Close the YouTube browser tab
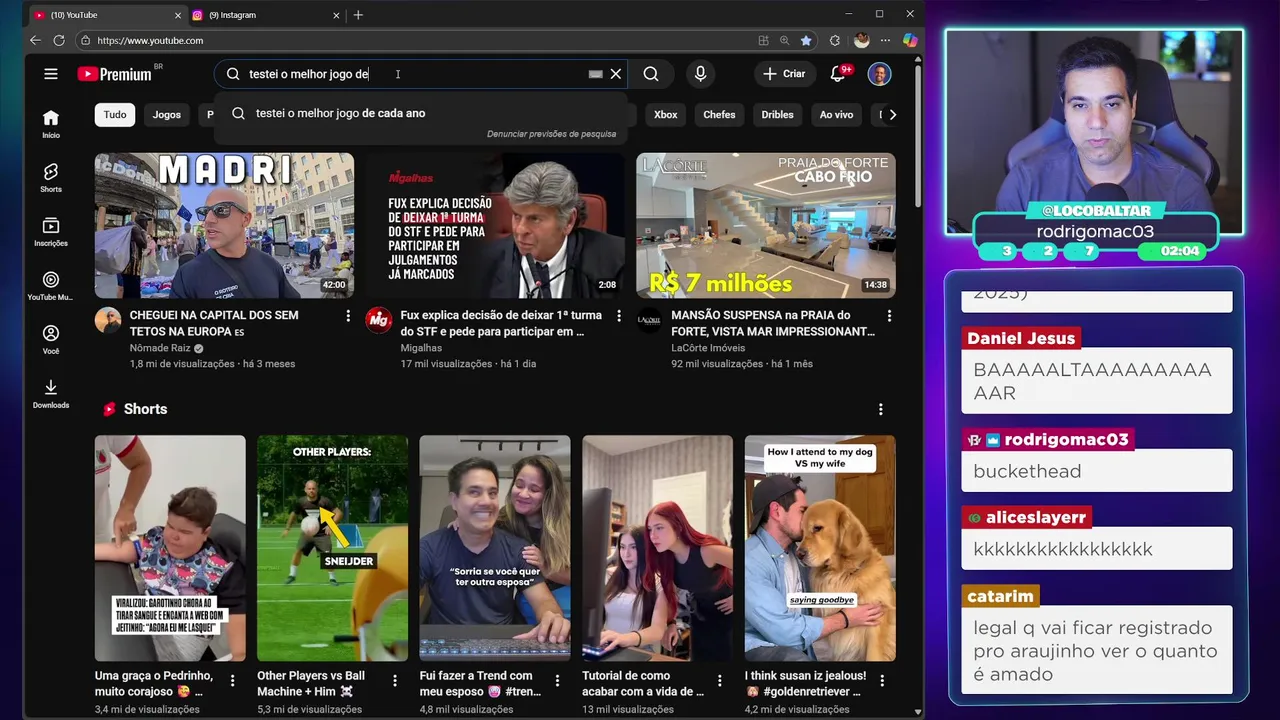 [x=178, y=15]
